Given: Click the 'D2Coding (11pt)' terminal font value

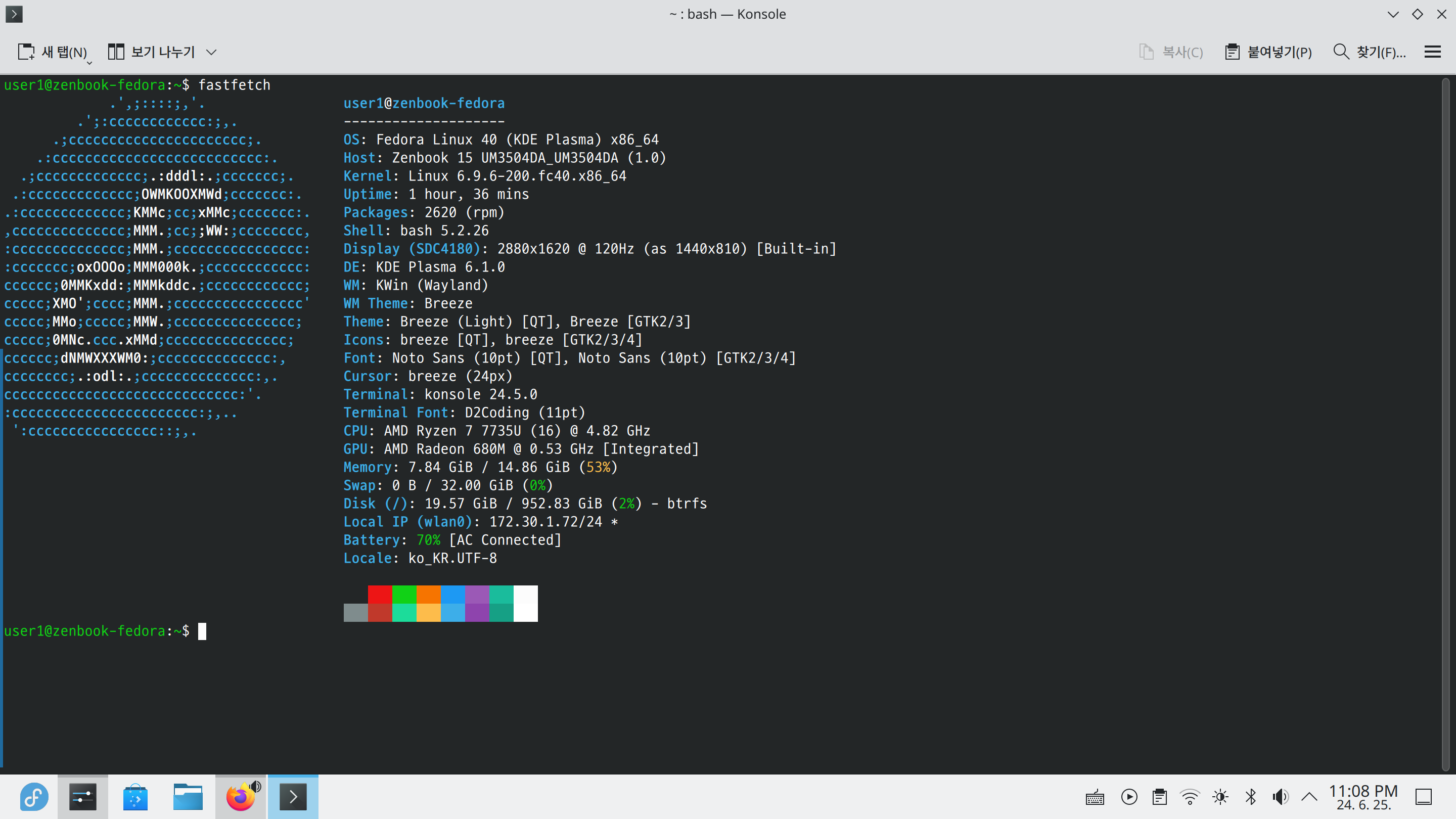Looking at the screenshot, I should [525, 413].
